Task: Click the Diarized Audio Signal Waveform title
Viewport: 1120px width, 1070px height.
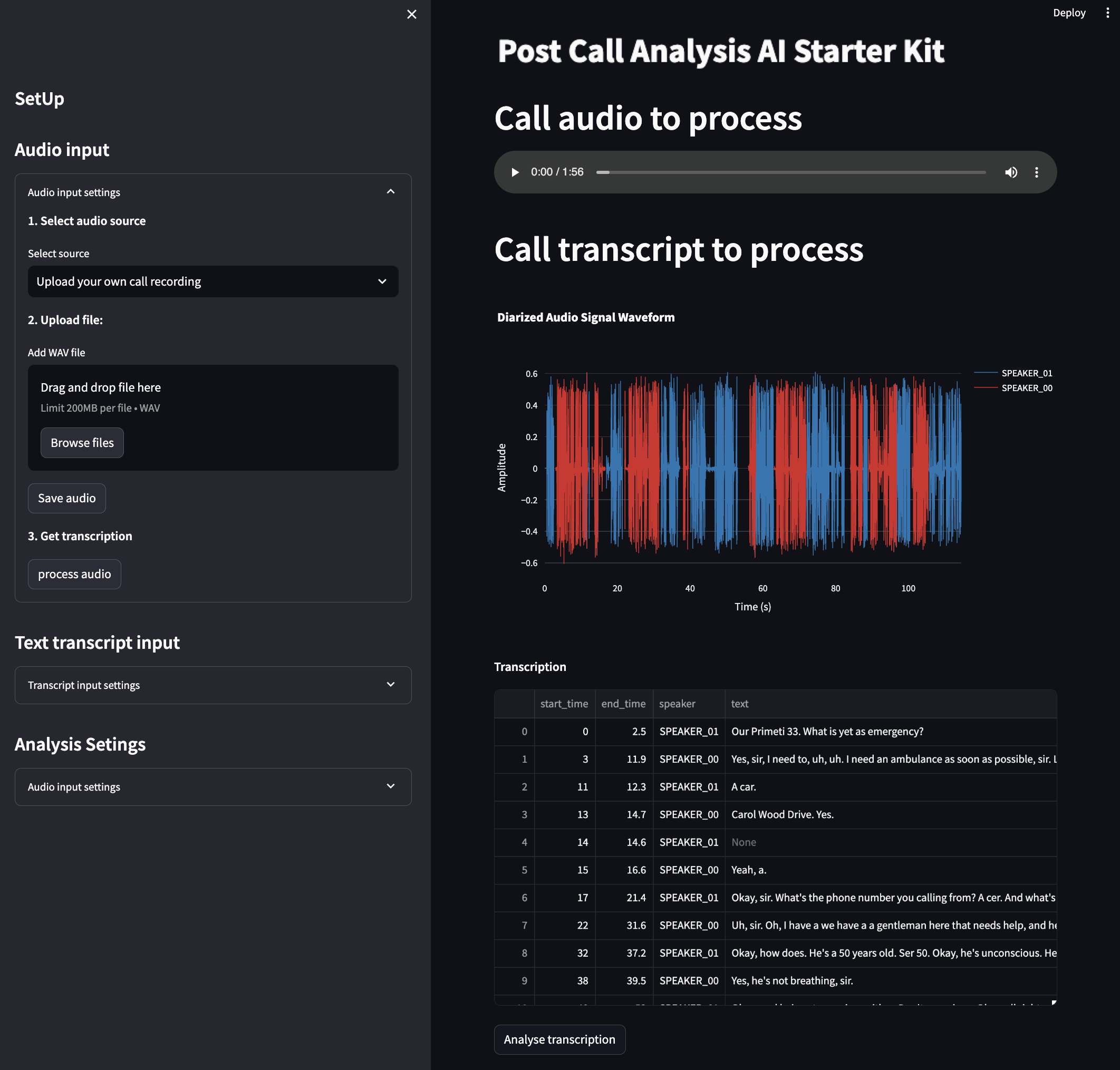Action: tap(585, 317)
